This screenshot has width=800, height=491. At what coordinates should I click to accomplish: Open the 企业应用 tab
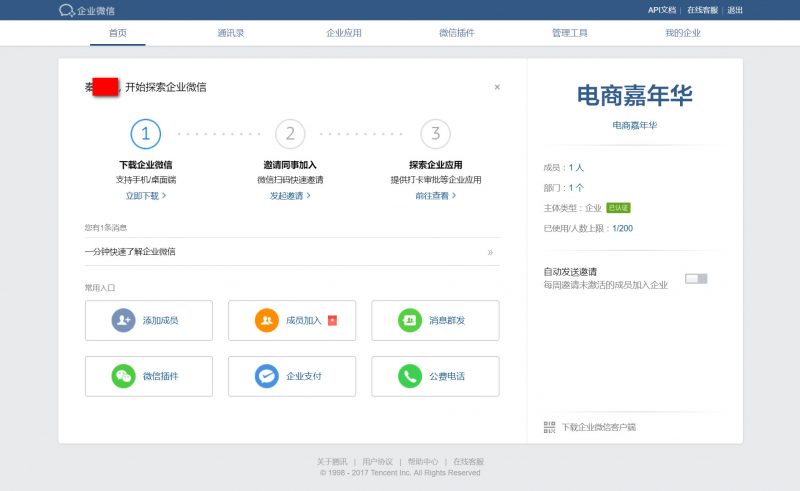(x=344, y=33)
